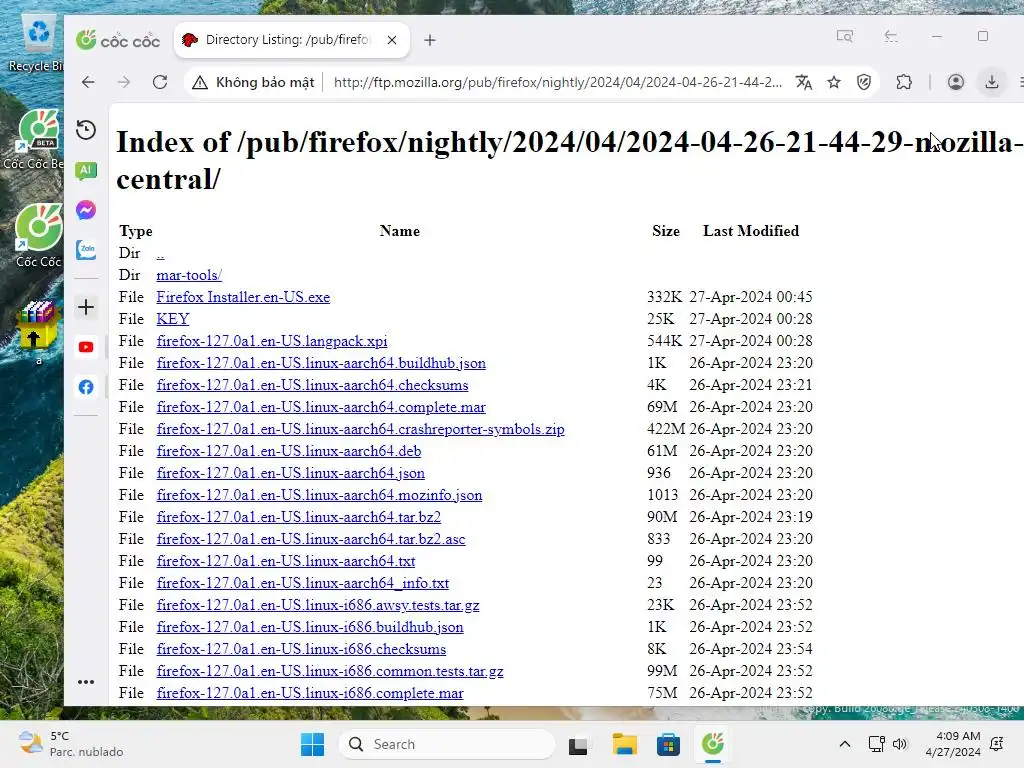Image resolution: width=1024 pixels, height=768 pixels.
Task: Open Task View on the taskbar
Action: 578,746
